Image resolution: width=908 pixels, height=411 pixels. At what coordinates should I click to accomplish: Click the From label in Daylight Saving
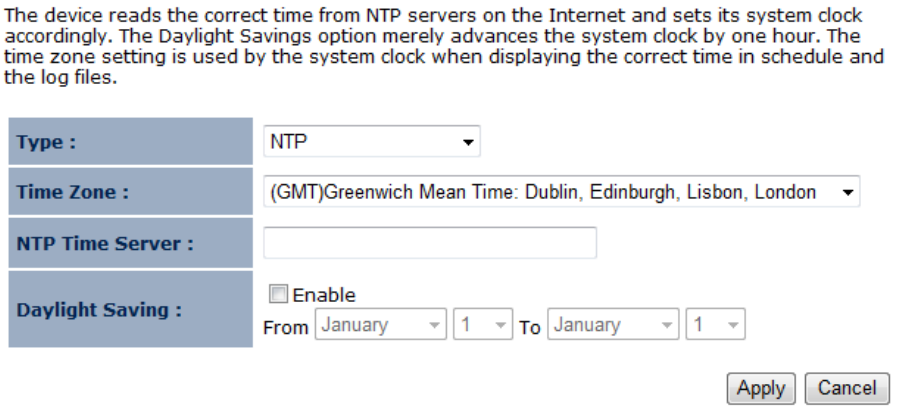(x=286, y=327)
